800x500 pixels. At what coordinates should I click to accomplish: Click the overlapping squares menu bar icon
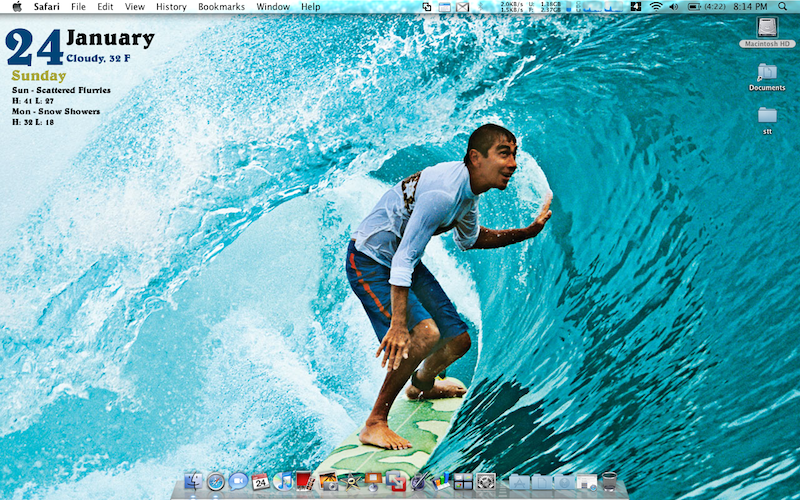coord(427,7)
